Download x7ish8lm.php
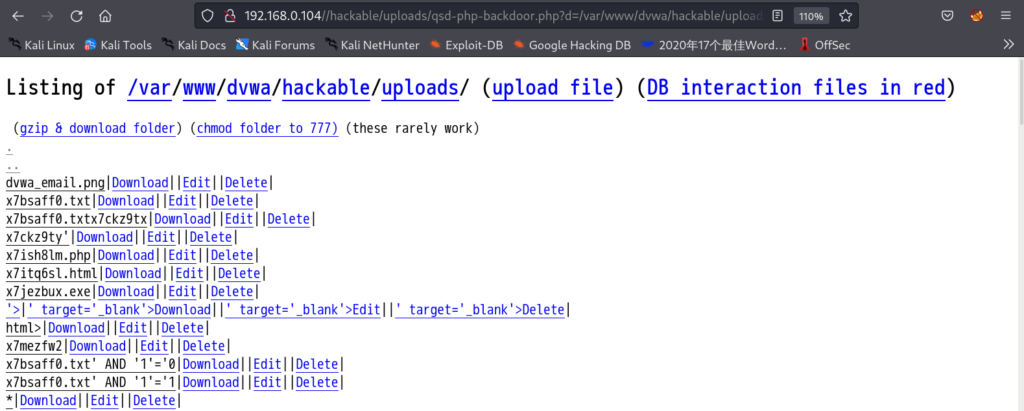 pos(126,255)
